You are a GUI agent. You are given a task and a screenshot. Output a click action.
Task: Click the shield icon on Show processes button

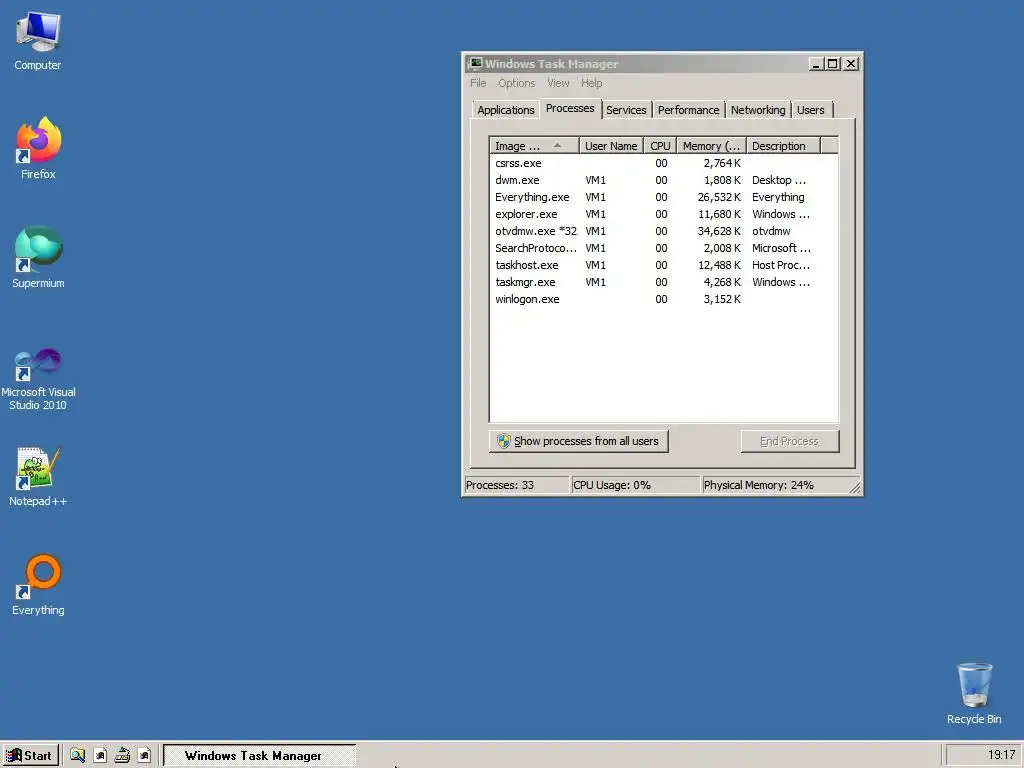click(x=503, y=441)
